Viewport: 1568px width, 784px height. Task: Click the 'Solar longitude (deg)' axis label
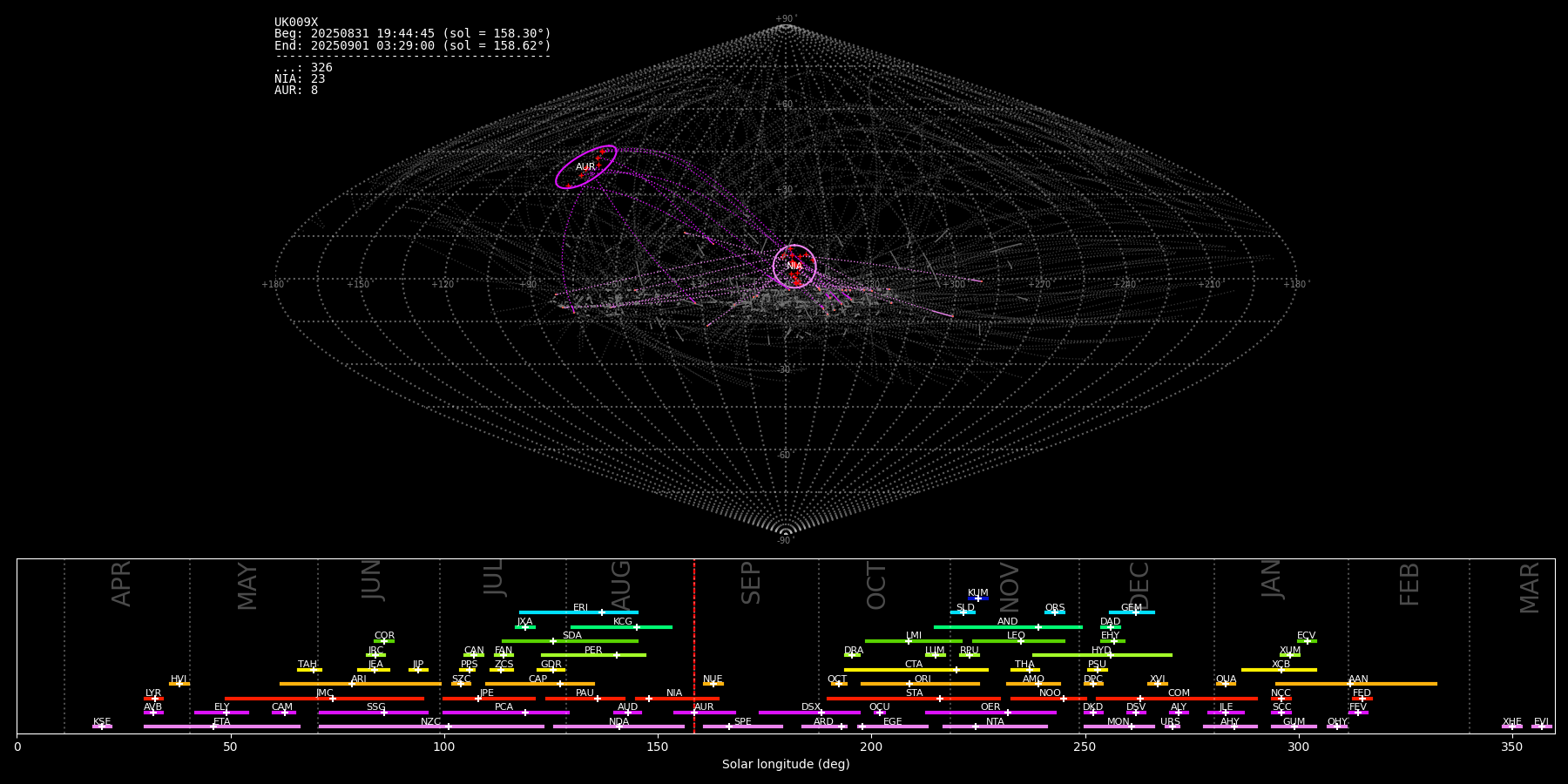click(x=786, y=764)
